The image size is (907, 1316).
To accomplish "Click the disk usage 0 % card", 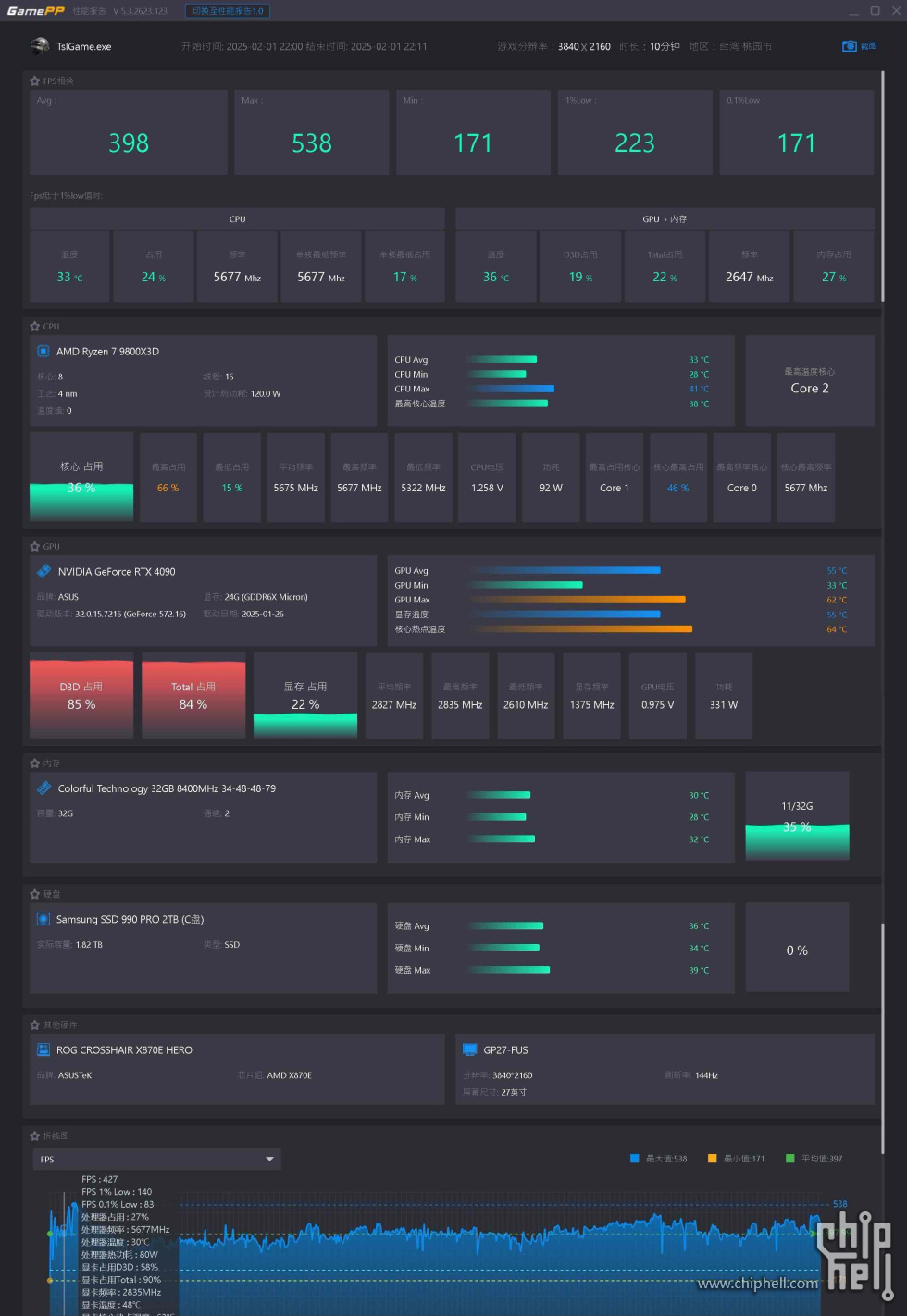I will [797, 948].
